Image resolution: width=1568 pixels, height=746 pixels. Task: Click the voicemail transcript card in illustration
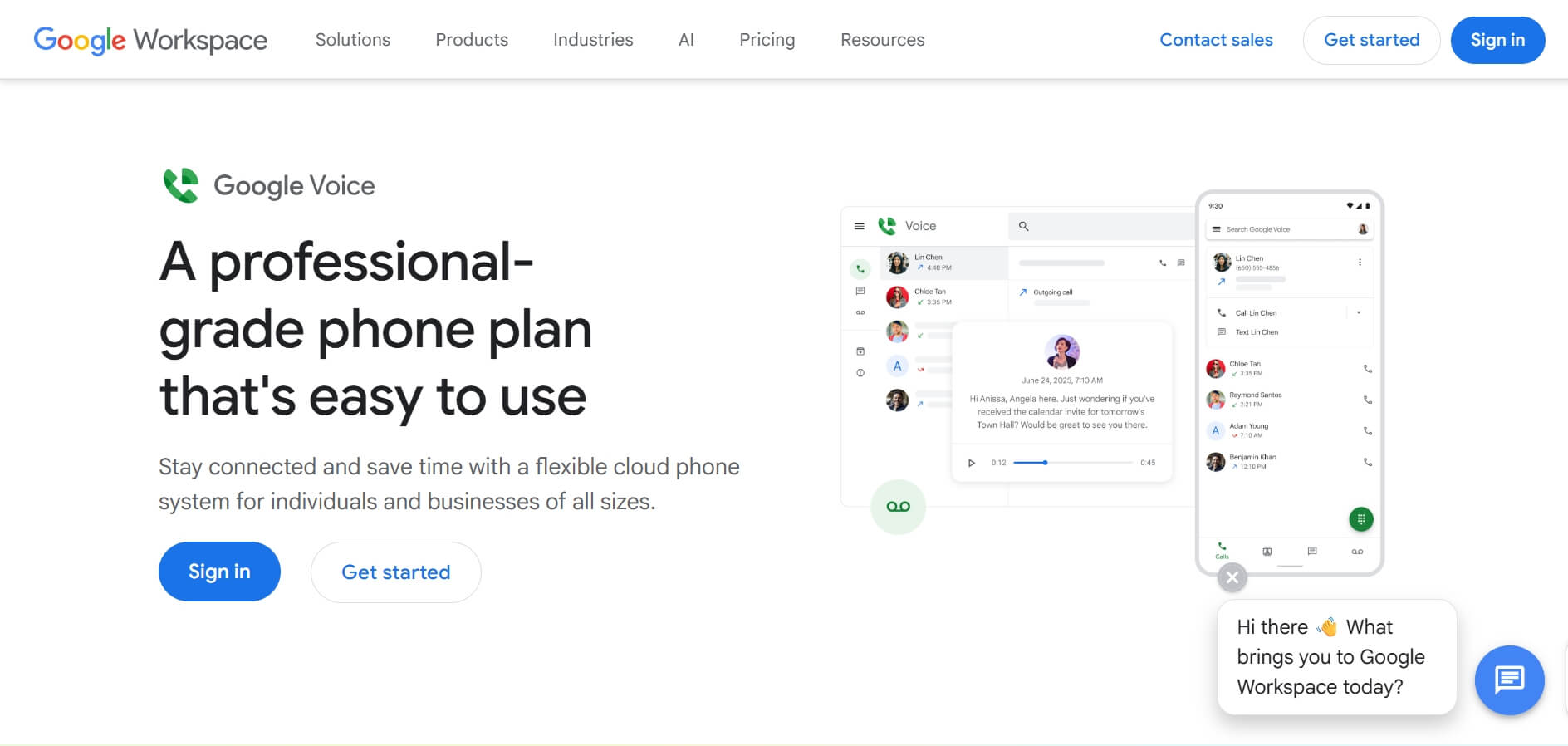click(x=1062, y=402)
